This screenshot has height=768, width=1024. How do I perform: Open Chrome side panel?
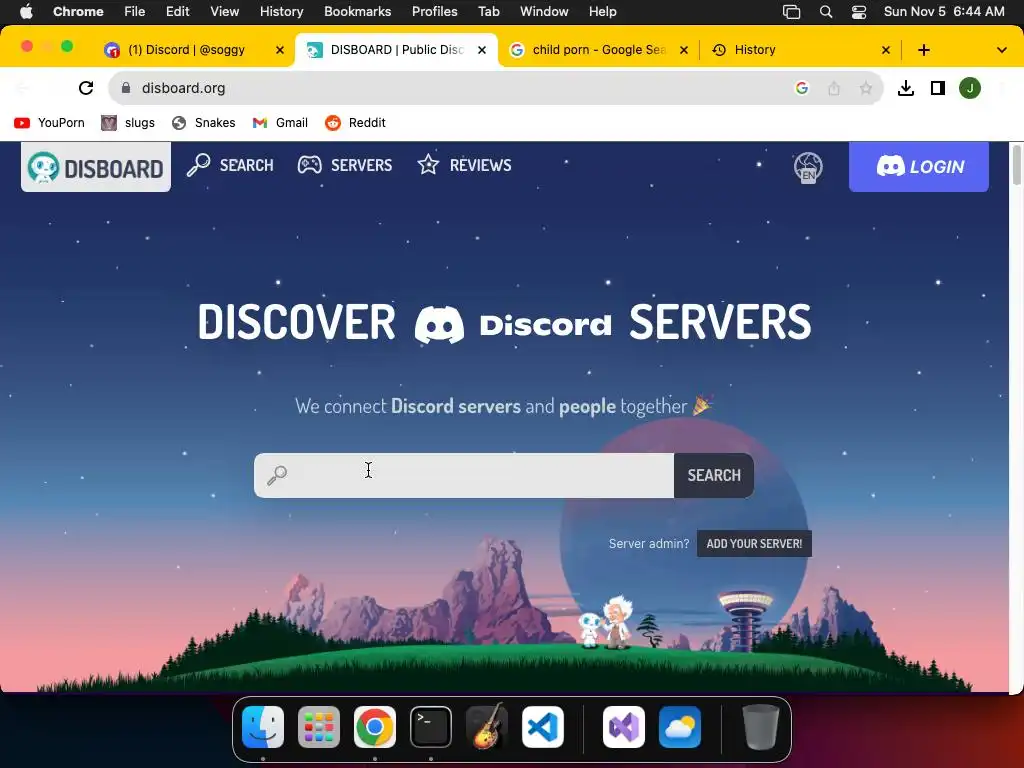click(x=938, y=88)
